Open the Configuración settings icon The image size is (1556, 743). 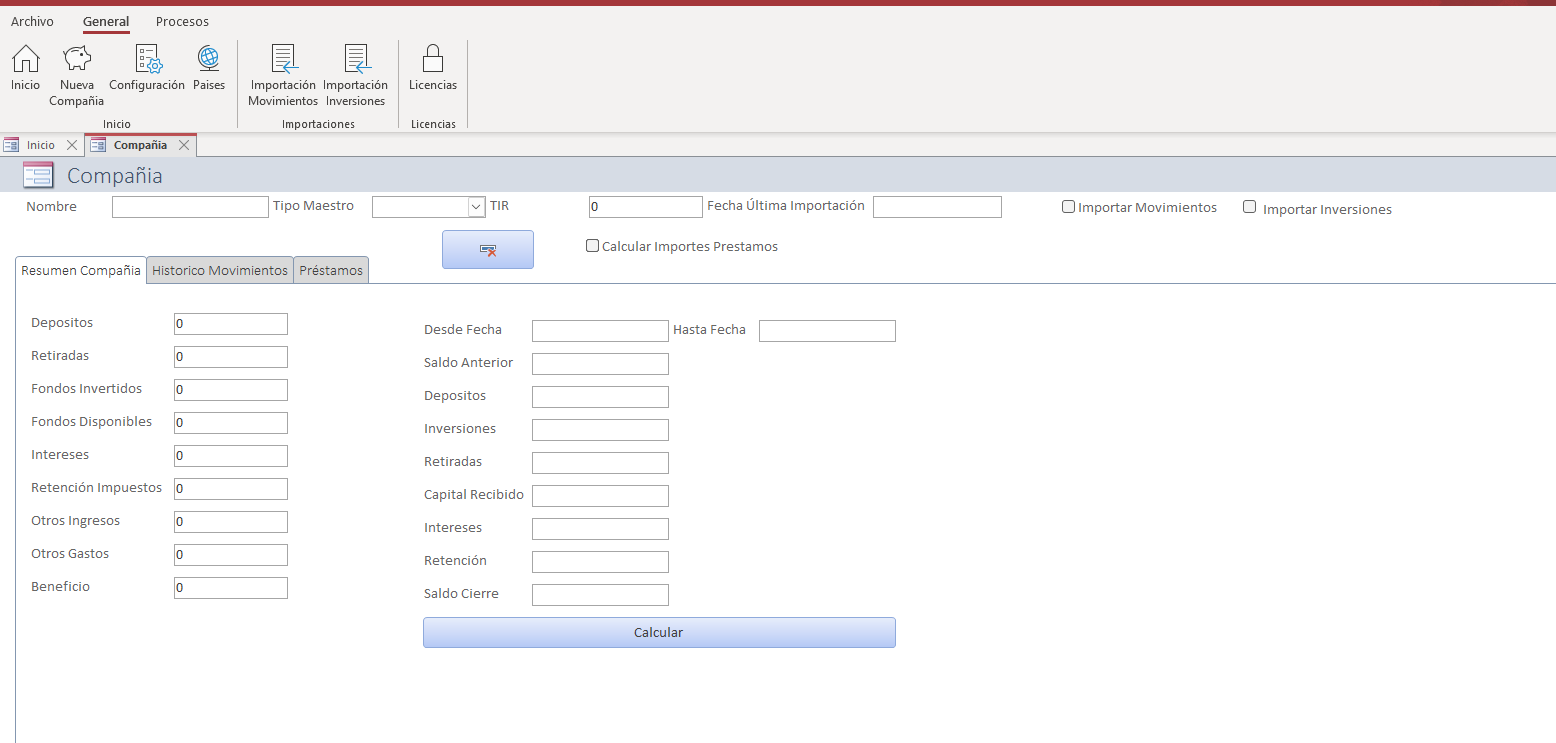(x=147, y=60)
